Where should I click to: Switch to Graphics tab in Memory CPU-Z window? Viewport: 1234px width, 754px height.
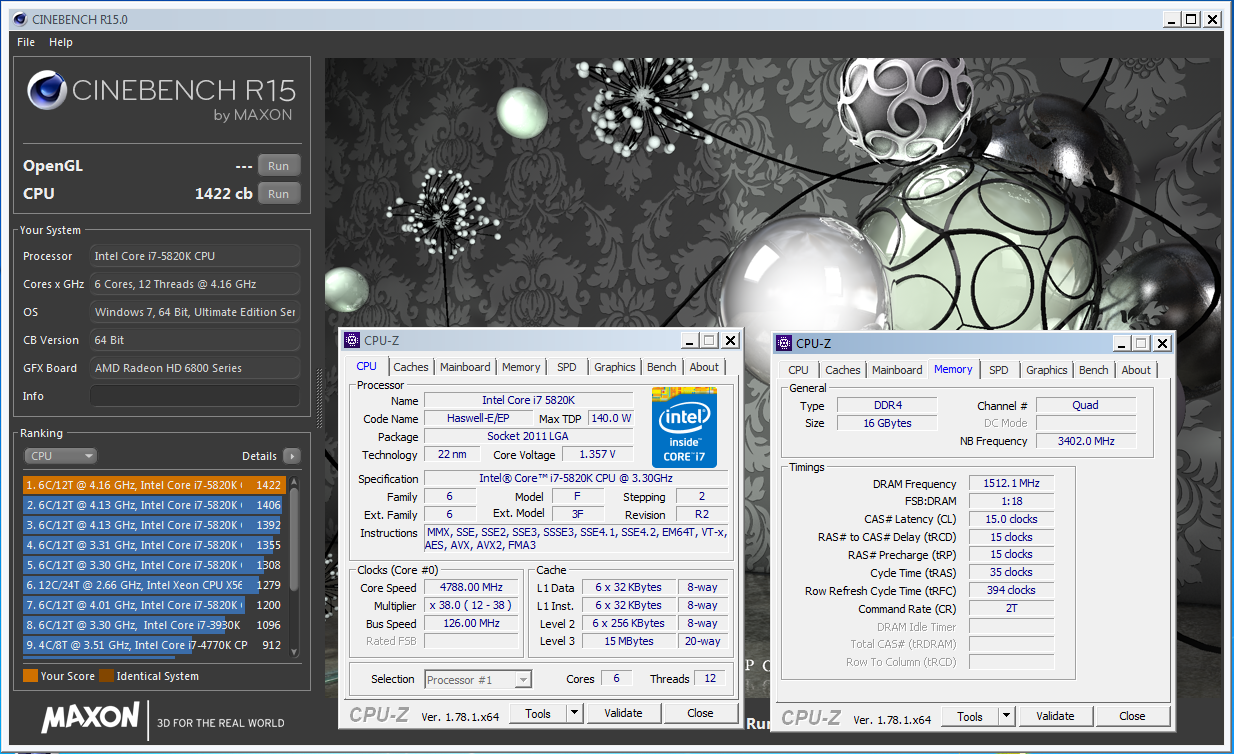click(1047, 370)
